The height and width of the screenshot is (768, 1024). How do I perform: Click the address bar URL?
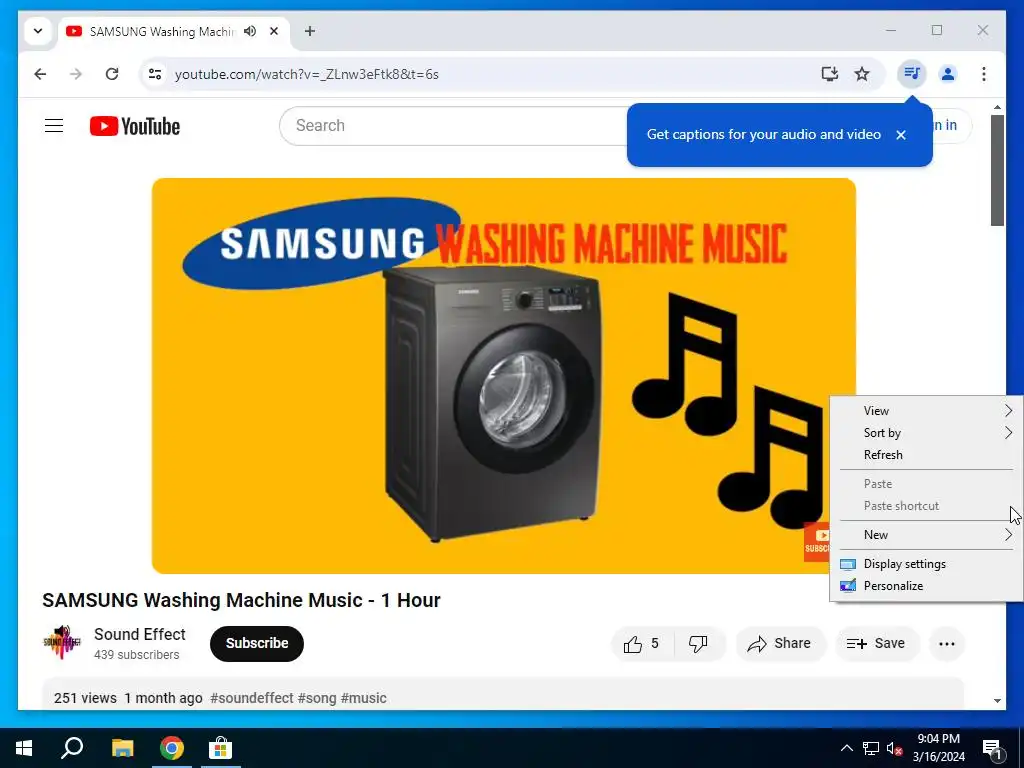306,74
